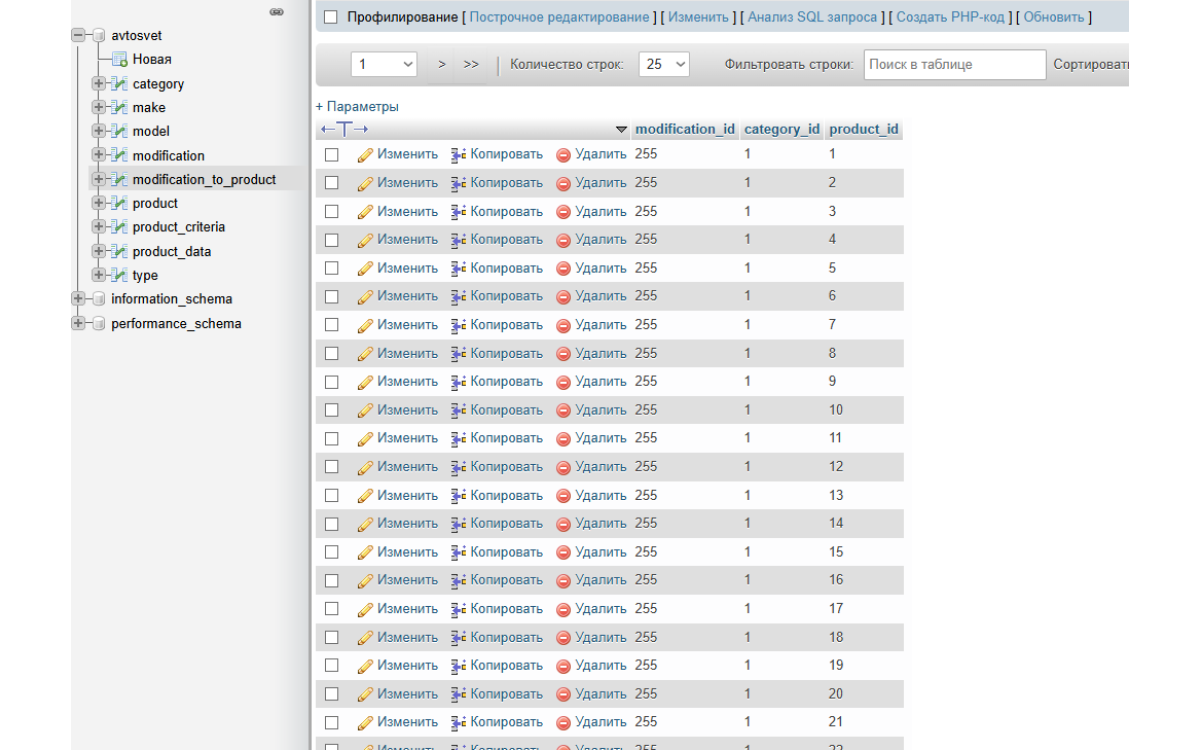Screen dimensions: 1200x750
Task: Click the database icon next to information_schema
Action: pos(98,299)
